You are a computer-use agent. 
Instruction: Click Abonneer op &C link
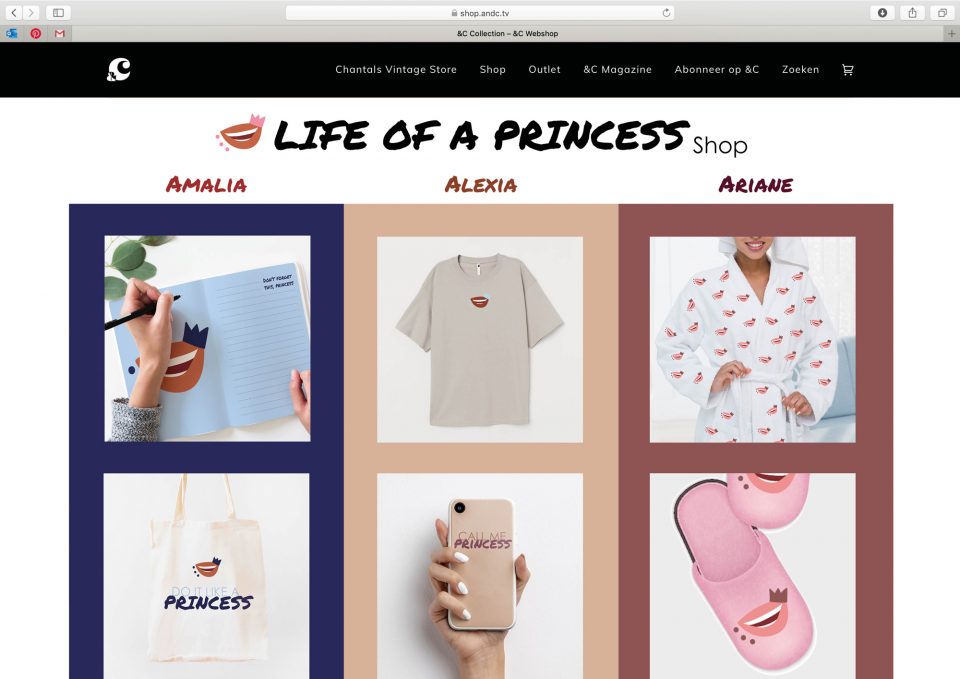(x=716, y=70)
